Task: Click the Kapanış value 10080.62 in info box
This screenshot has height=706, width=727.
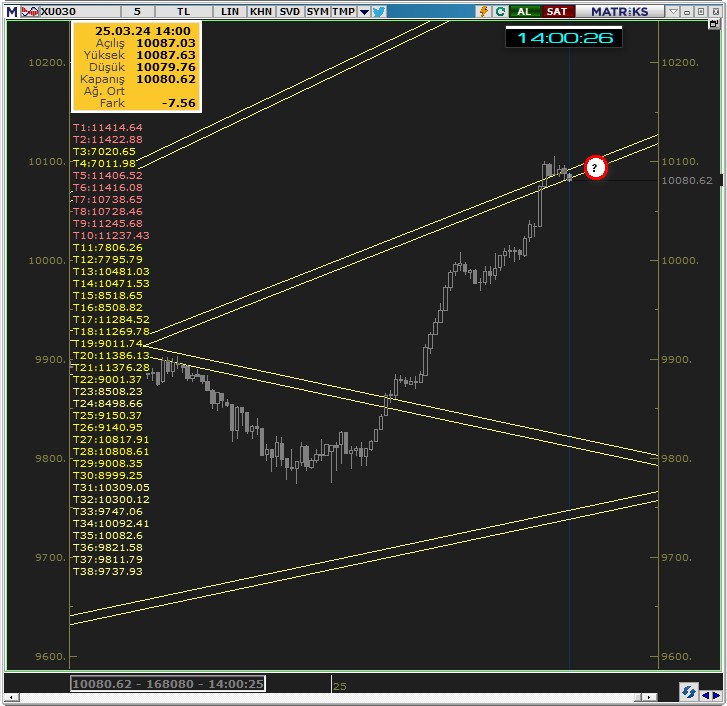Action: point(166,79)
